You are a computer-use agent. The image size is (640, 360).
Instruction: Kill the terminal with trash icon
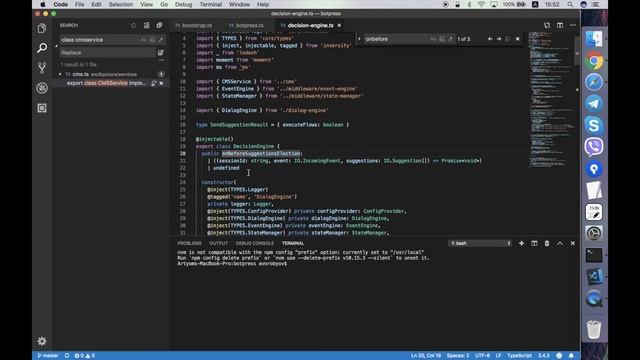[547, 243]
